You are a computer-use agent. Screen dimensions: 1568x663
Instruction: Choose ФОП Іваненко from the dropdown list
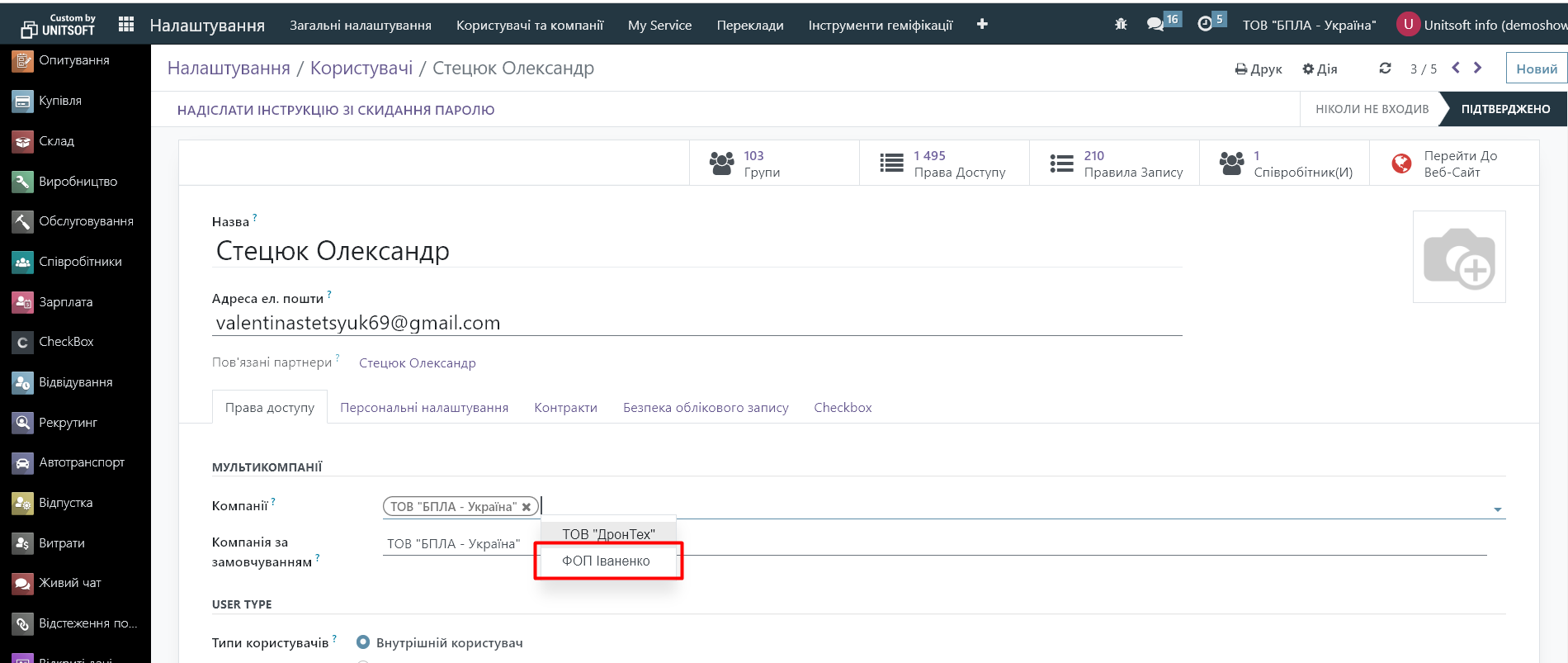pos(607,561)
